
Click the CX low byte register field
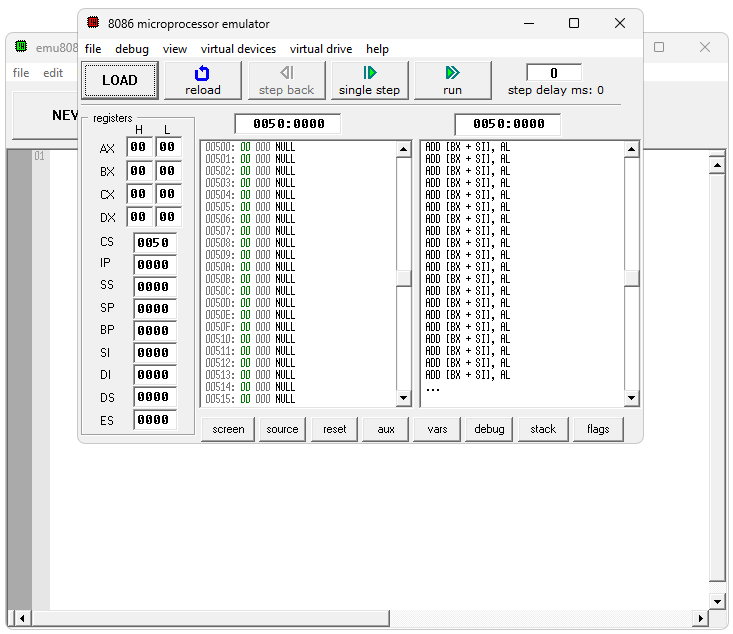[168, 194]
